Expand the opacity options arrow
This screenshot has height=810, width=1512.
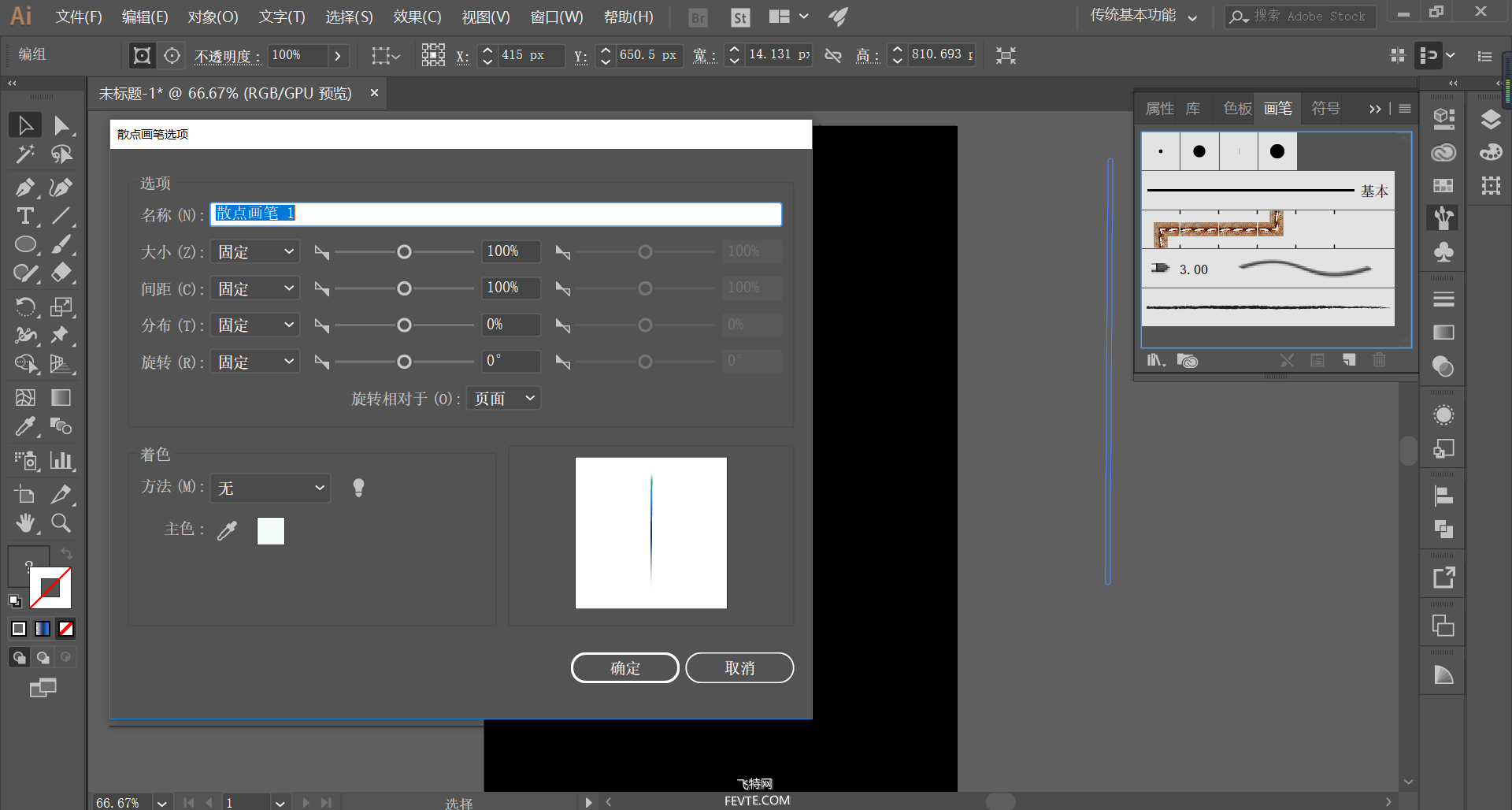[x=338, y=55]
